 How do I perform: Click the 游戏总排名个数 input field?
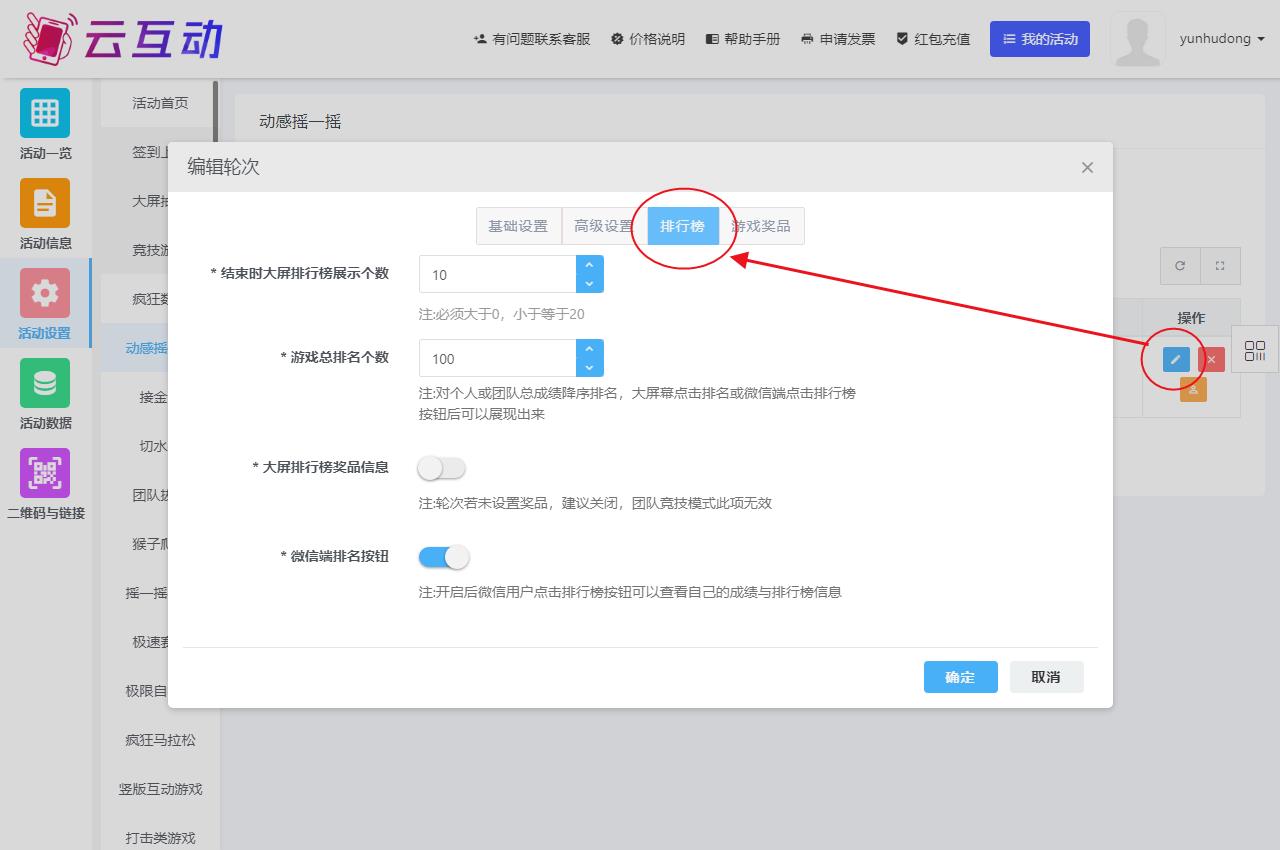498,358
